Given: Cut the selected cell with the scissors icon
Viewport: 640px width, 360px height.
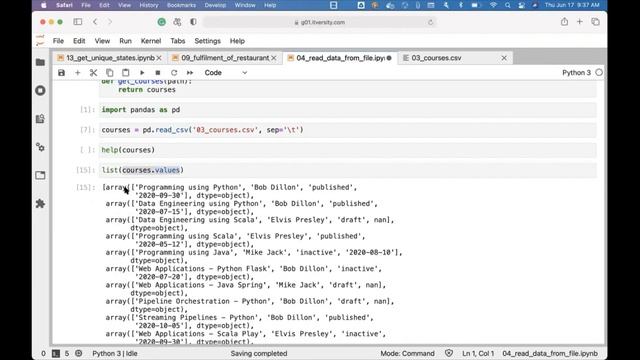Looking at the screenshot, I should 93,73.
